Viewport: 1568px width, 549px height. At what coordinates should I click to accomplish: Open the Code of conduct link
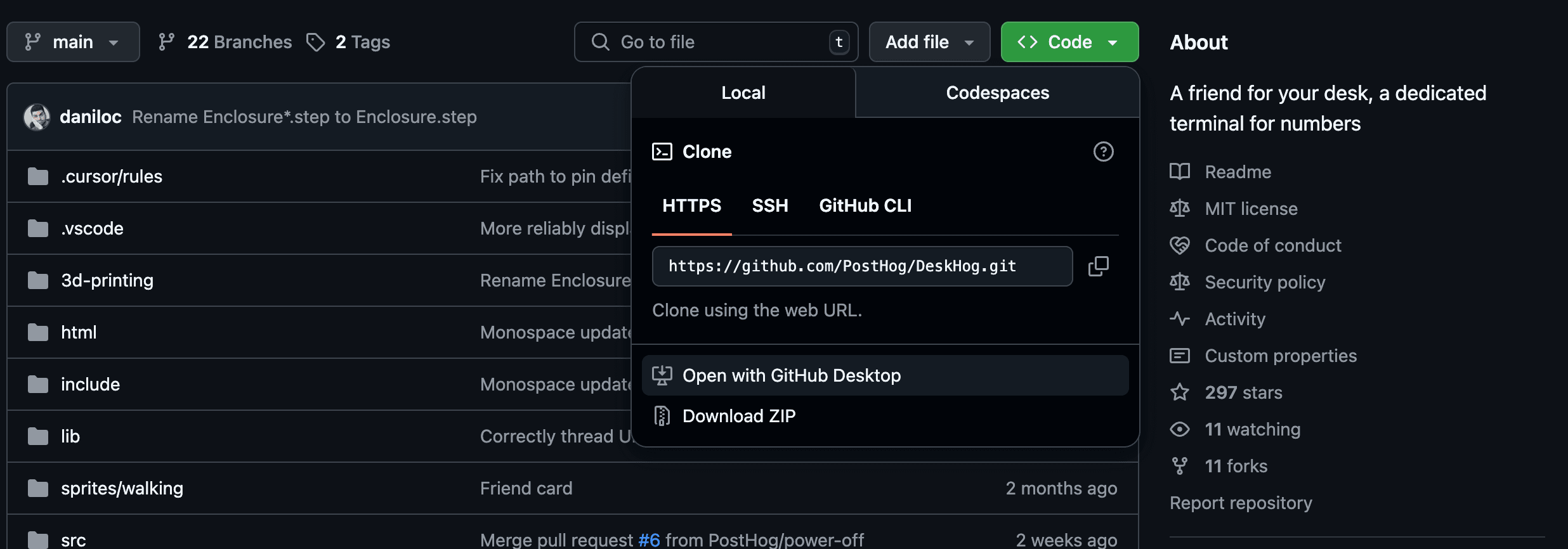tap(1273, 245)
